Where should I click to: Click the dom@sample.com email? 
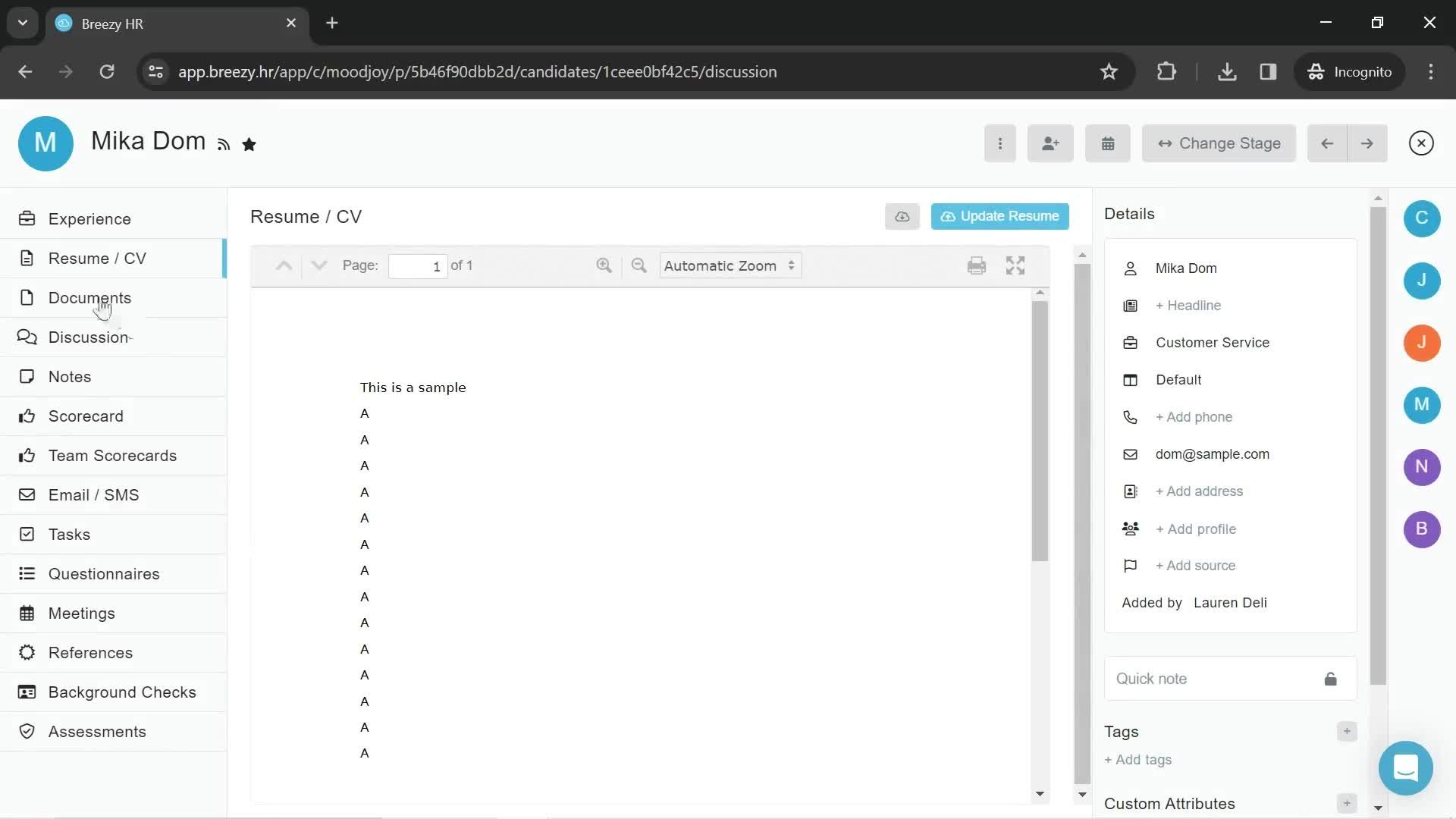[x=1212, y=454]
